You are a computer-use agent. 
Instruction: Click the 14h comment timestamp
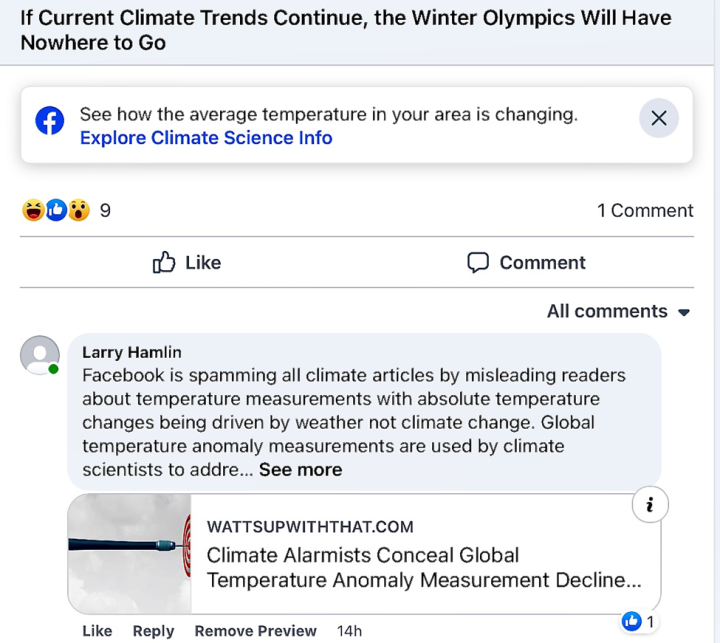click(349, 631)
